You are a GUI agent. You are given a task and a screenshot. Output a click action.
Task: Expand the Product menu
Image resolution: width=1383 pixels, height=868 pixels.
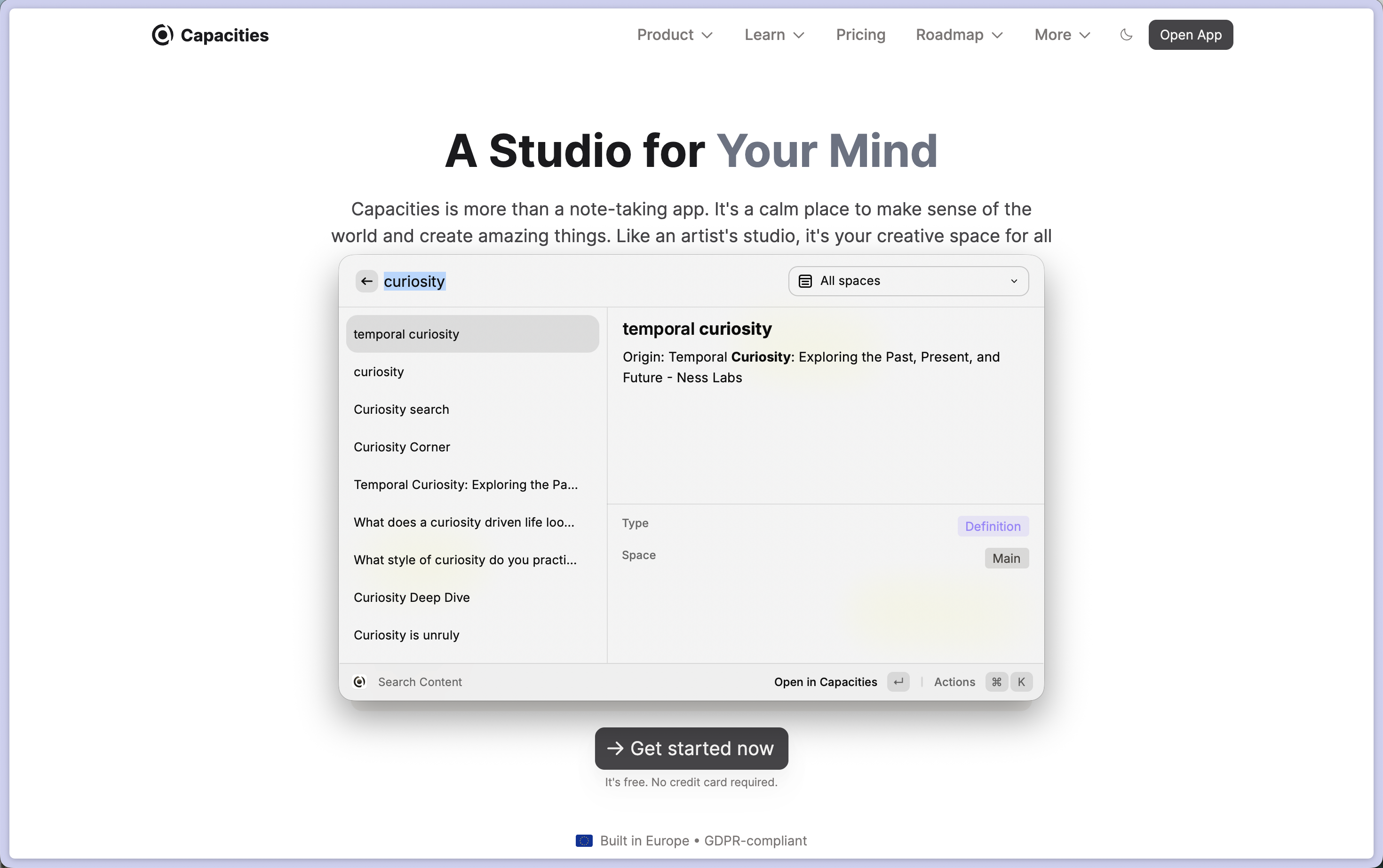point(674,35)
